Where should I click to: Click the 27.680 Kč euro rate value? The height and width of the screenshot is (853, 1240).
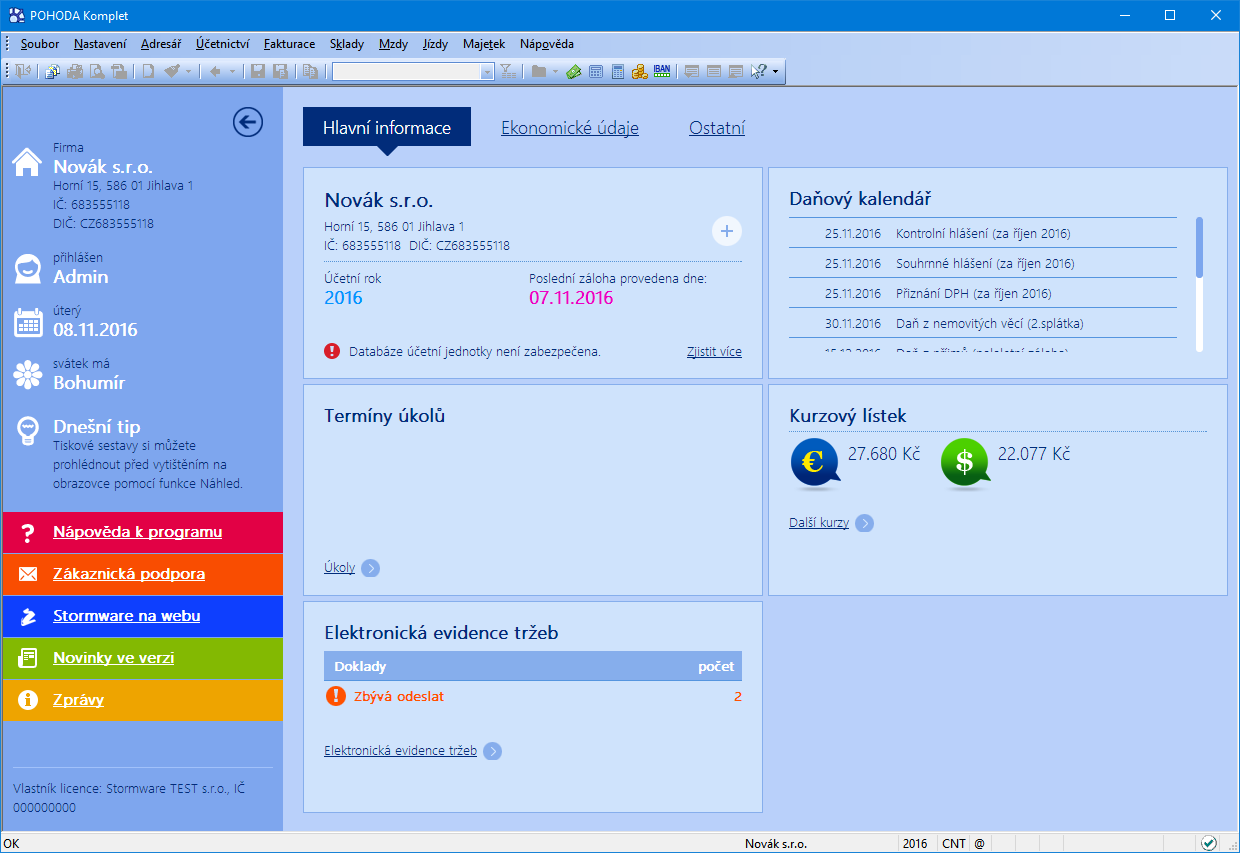tap(884, 453)
